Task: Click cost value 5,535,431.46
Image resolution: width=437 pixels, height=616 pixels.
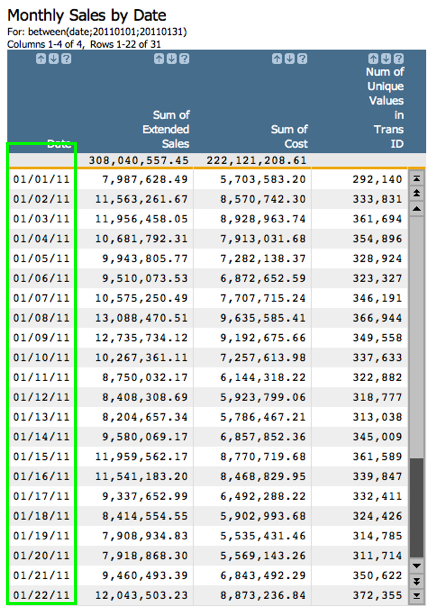Action: point(263,536)
